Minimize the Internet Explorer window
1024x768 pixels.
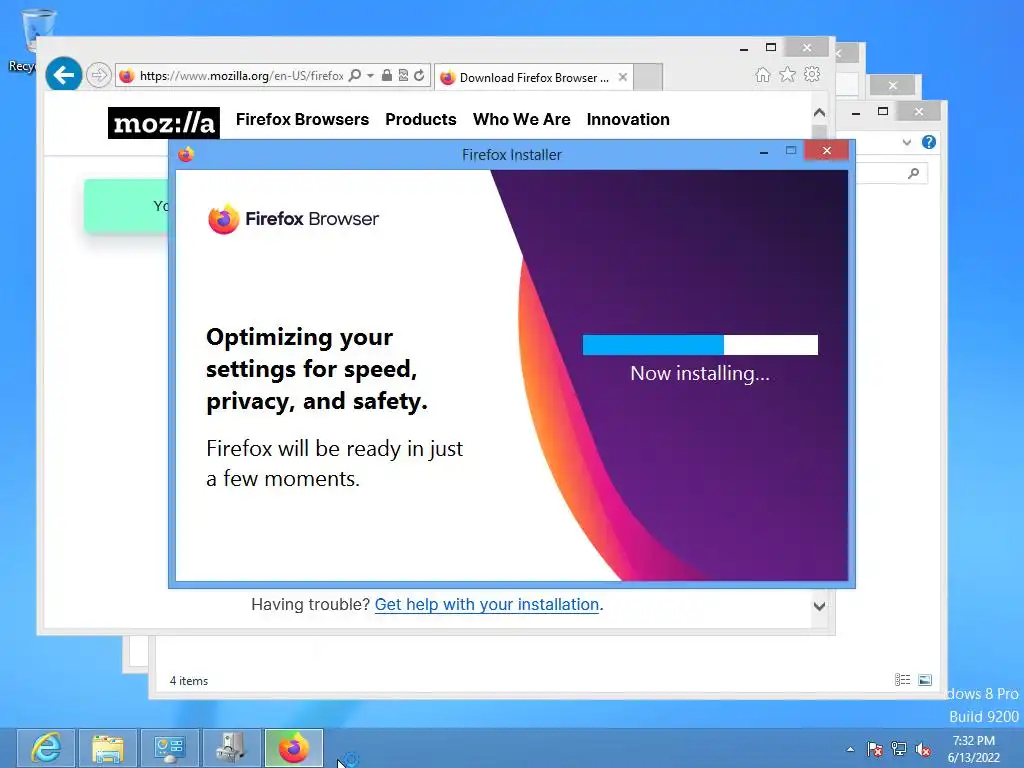point(744,48)
